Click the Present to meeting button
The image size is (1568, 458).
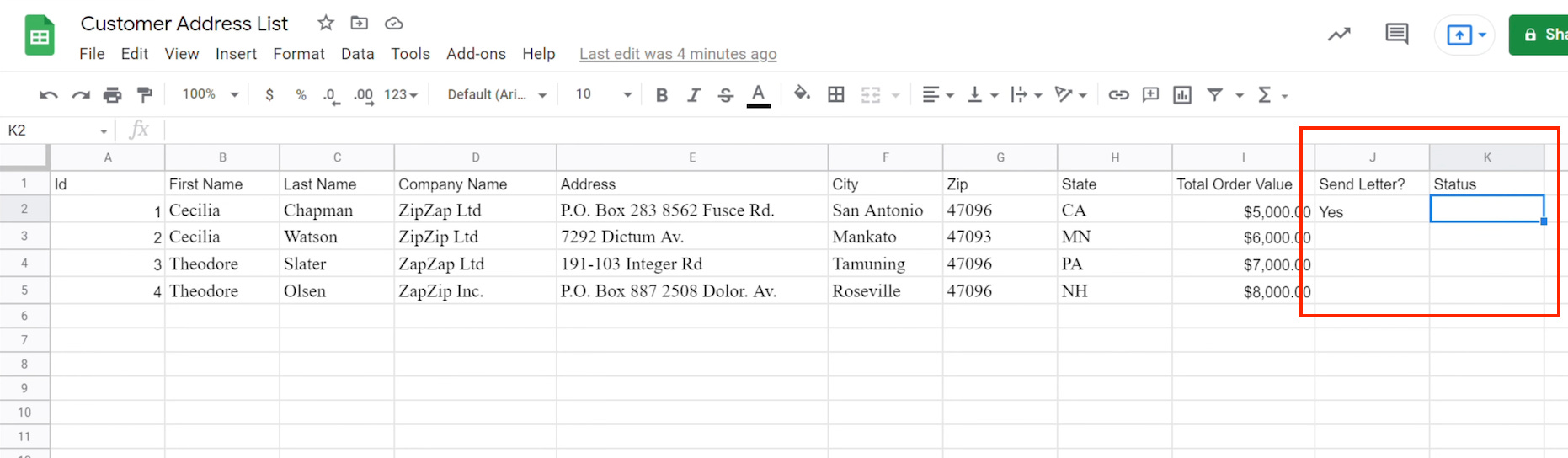coord(1465,35)
